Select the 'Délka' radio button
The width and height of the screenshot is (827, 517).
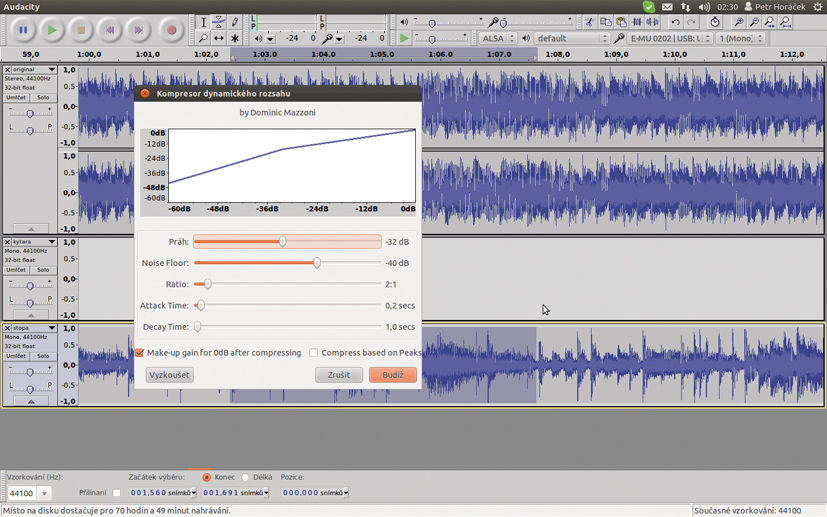245,477
